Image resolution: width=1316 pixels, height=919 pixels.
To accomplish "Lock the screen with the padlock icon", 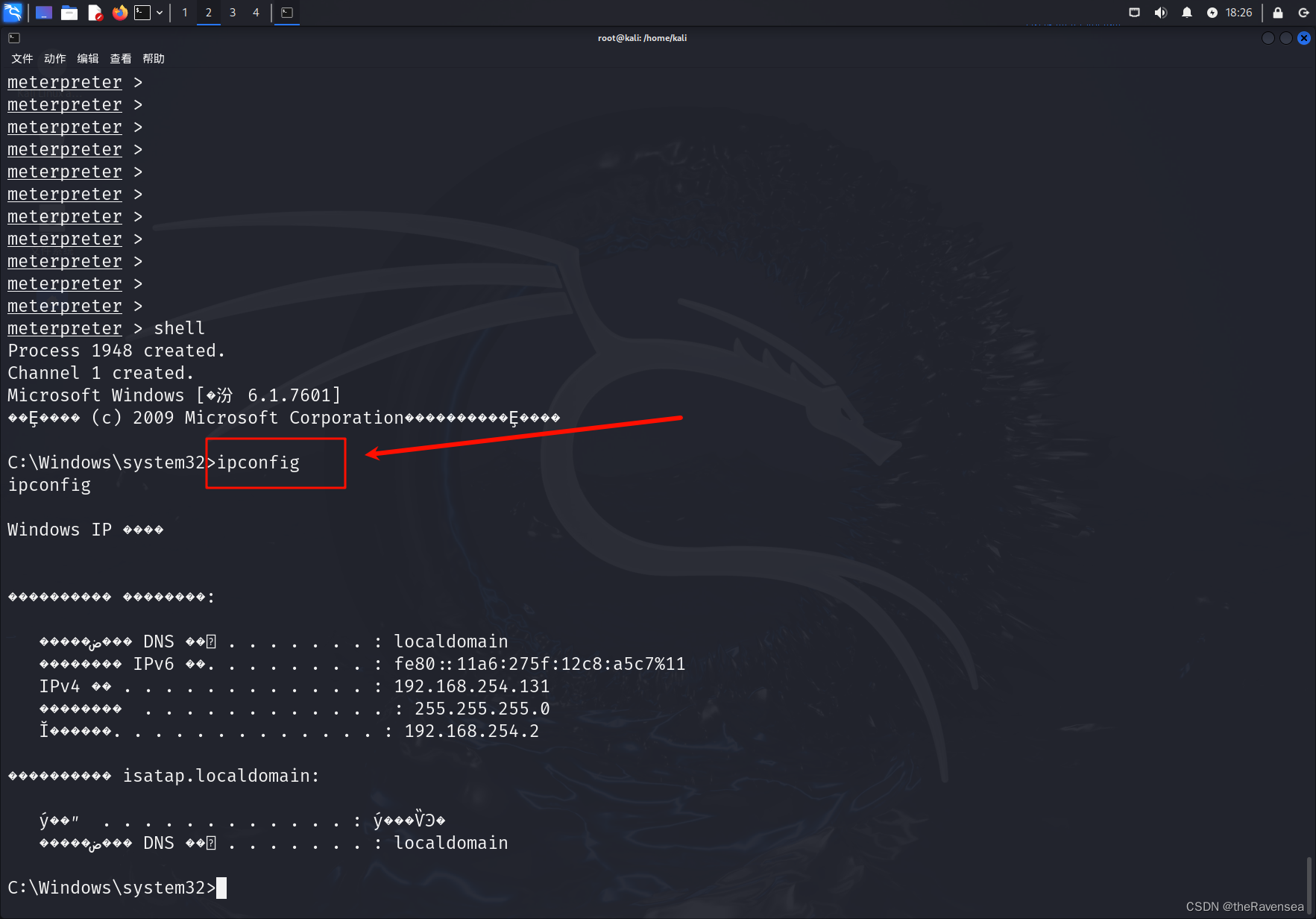I will (1278, 13).
